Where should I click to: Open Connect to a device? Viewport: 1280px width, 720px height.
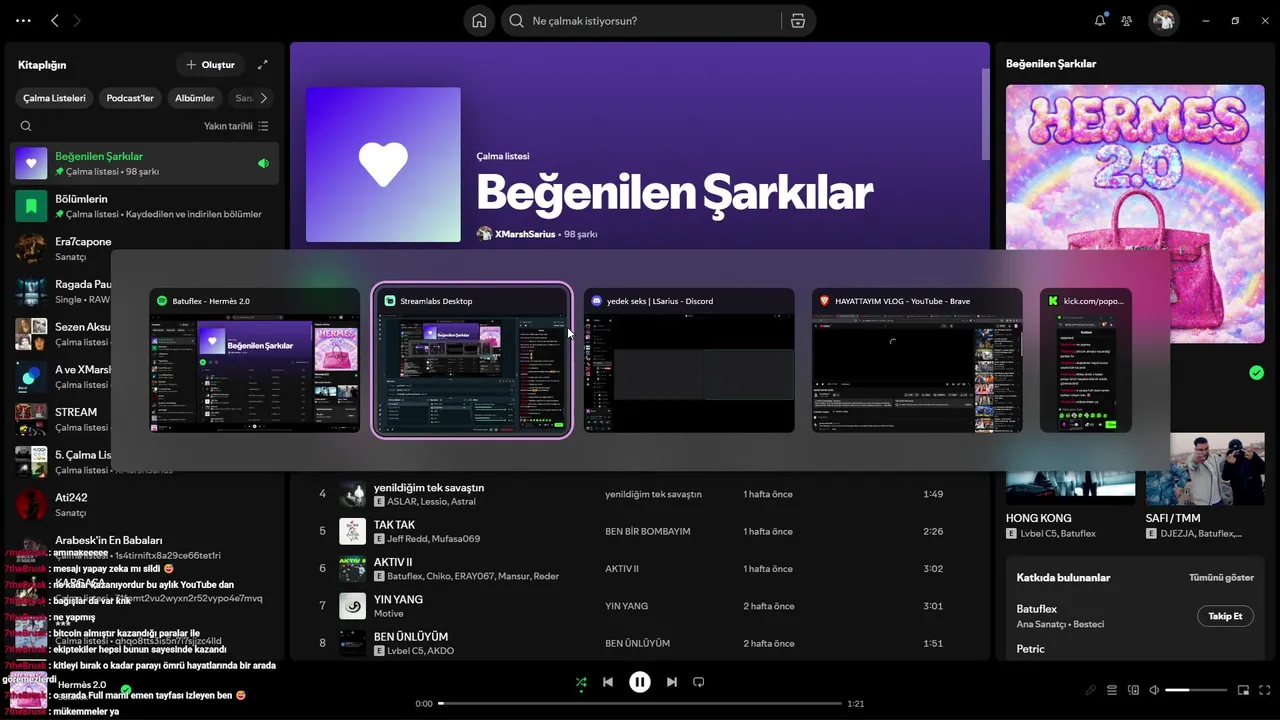coord(1133,690)
